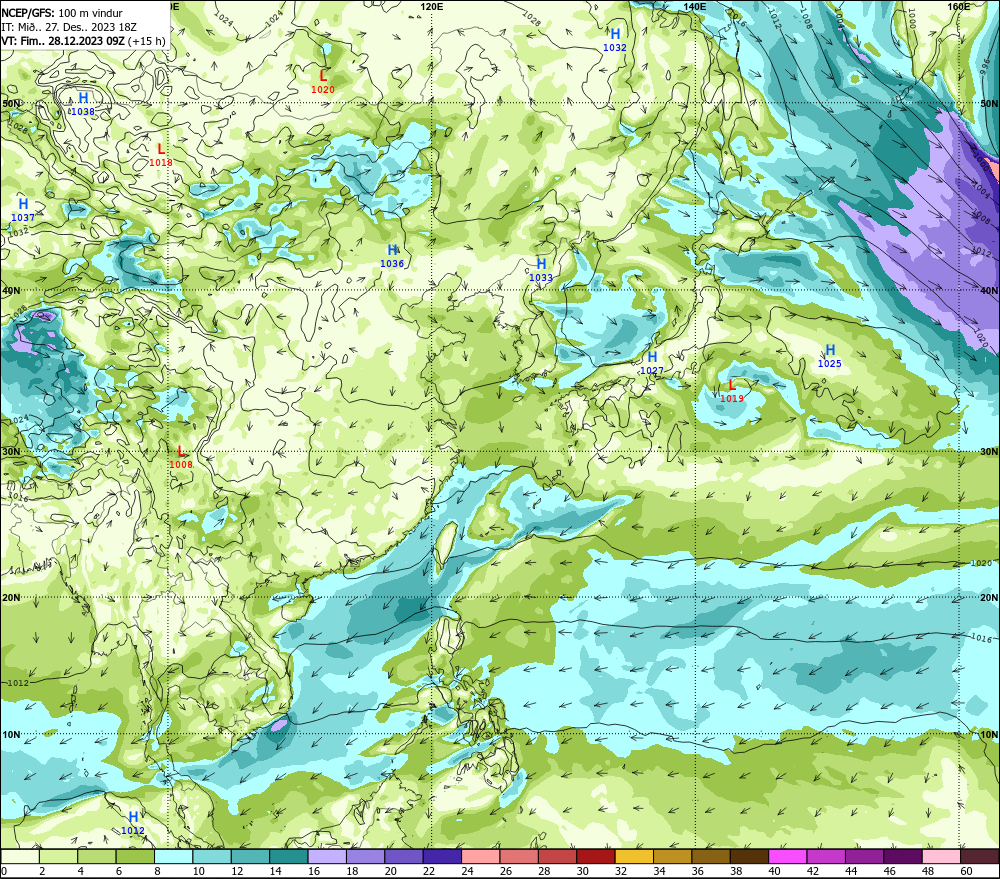Click the 160E longitude label
The image size is (1000, 879).
point(959,6)
